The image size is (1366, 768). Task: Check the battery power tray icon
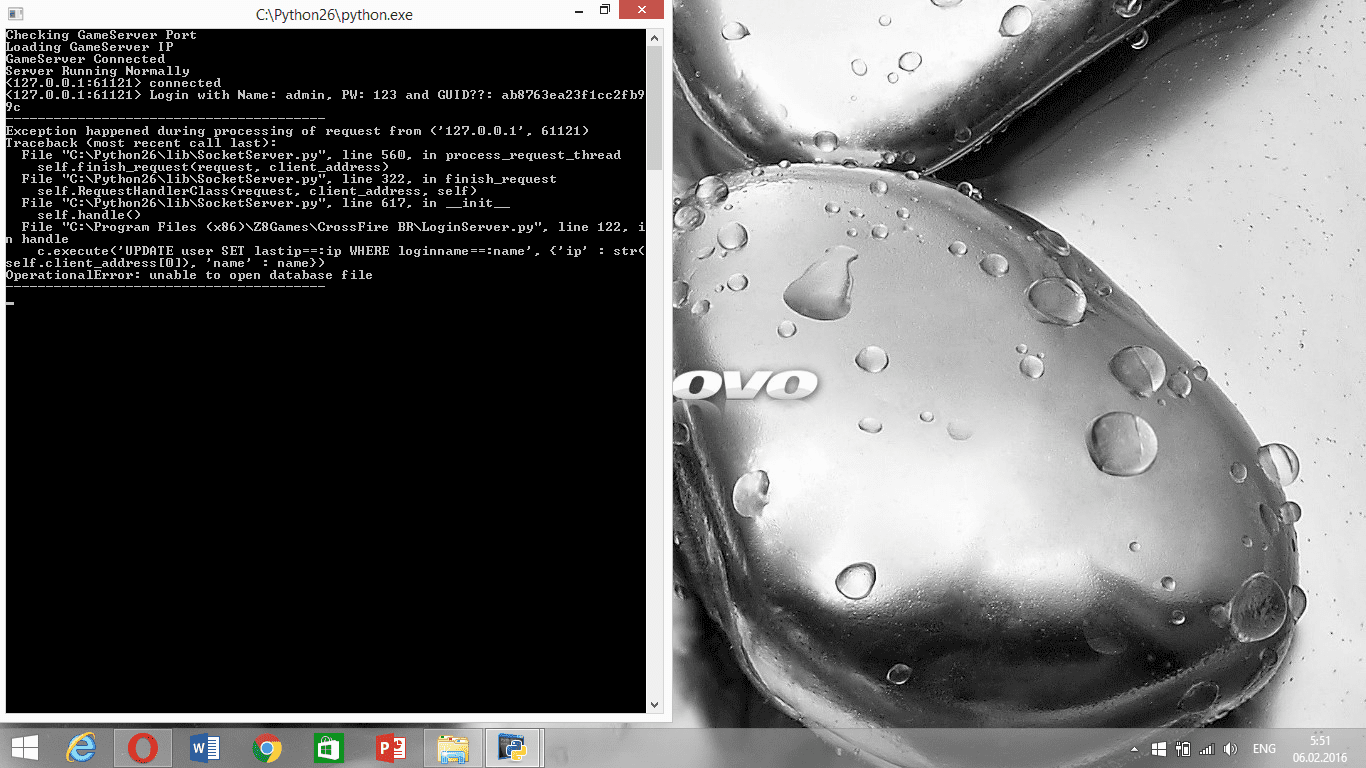click(x=1183, y=749)
